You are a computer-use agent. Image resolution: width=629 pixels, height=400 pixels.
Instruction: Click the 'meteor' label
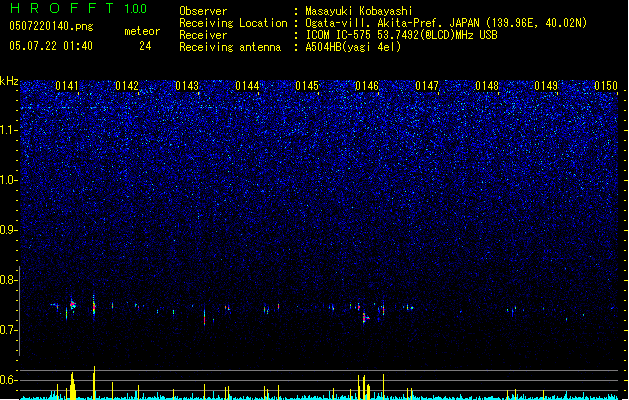[142, 31]
